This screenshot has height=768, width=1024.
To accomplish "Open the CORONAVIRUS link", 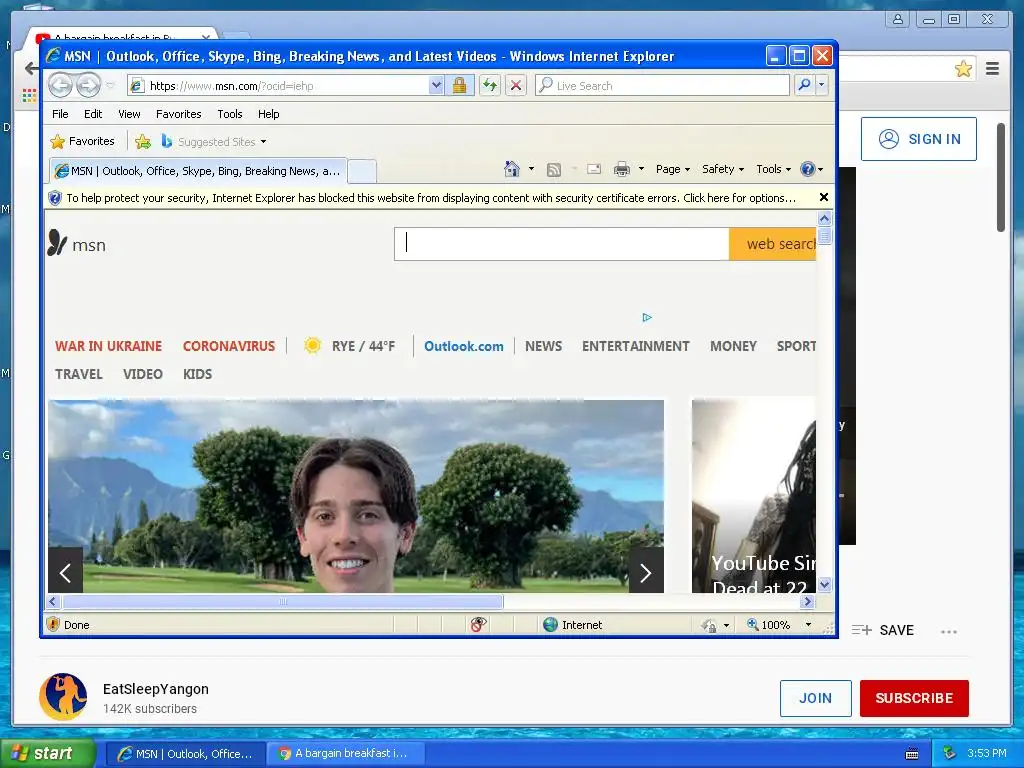I will [229, 346].
